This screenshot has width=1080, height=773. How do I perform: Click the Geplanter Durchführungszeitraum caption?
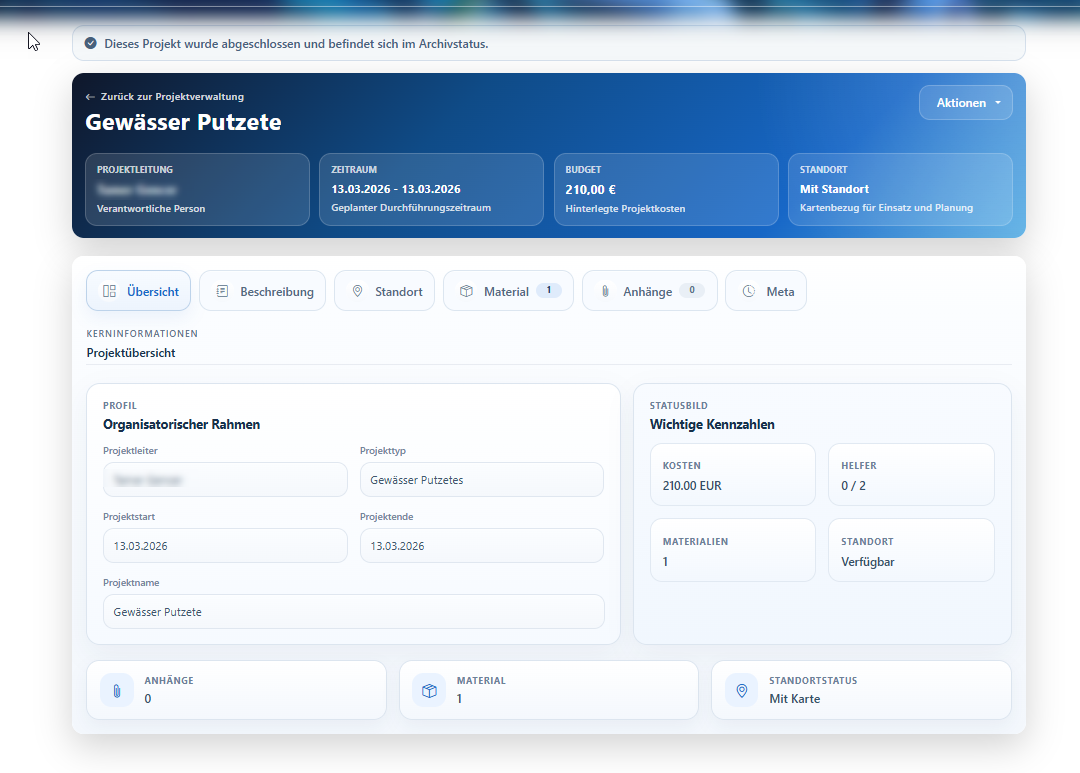tap(411, 208)
